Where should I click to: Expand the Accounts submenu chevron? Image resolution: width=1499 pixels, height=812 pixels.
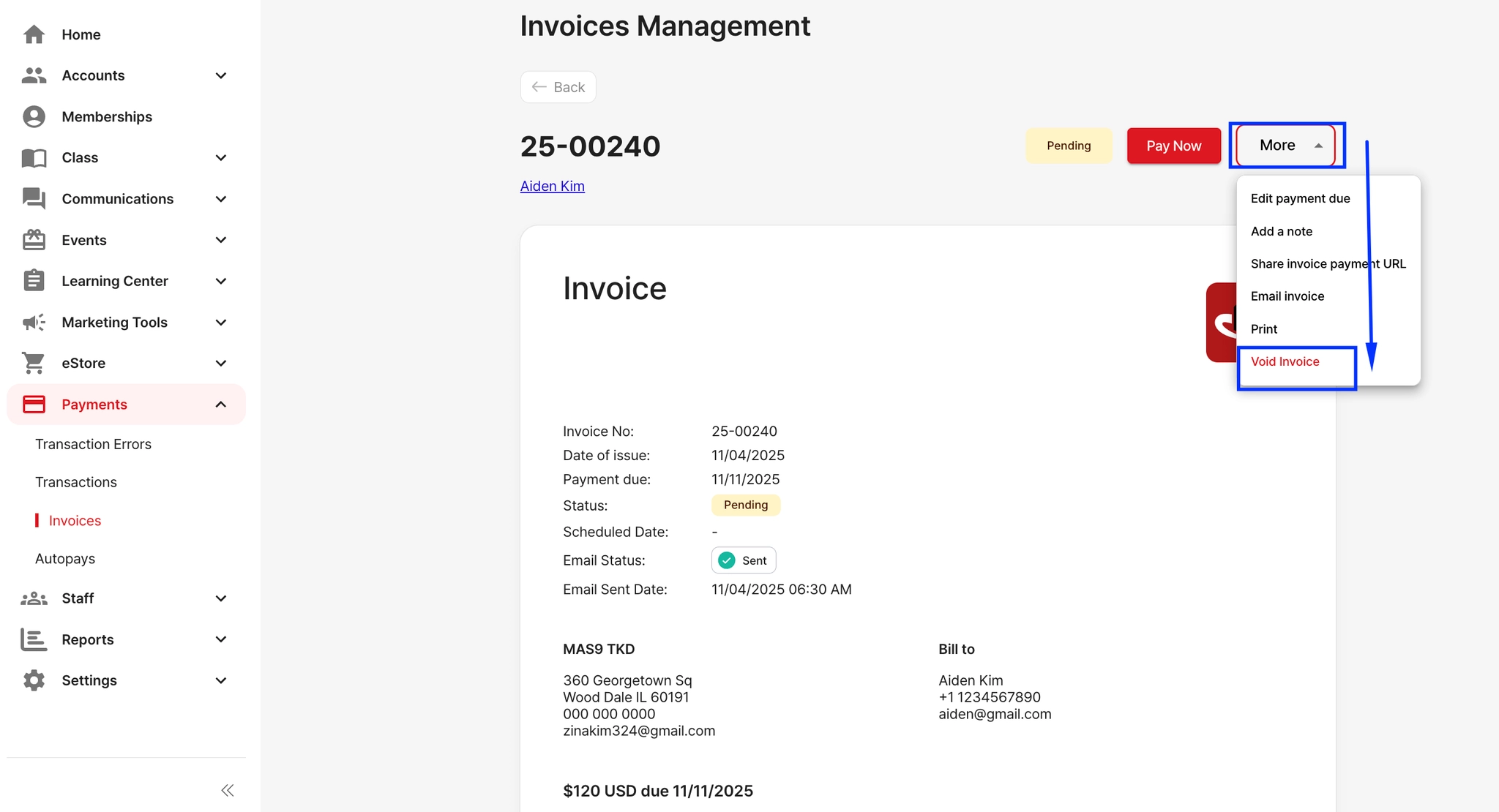[221, 76]
